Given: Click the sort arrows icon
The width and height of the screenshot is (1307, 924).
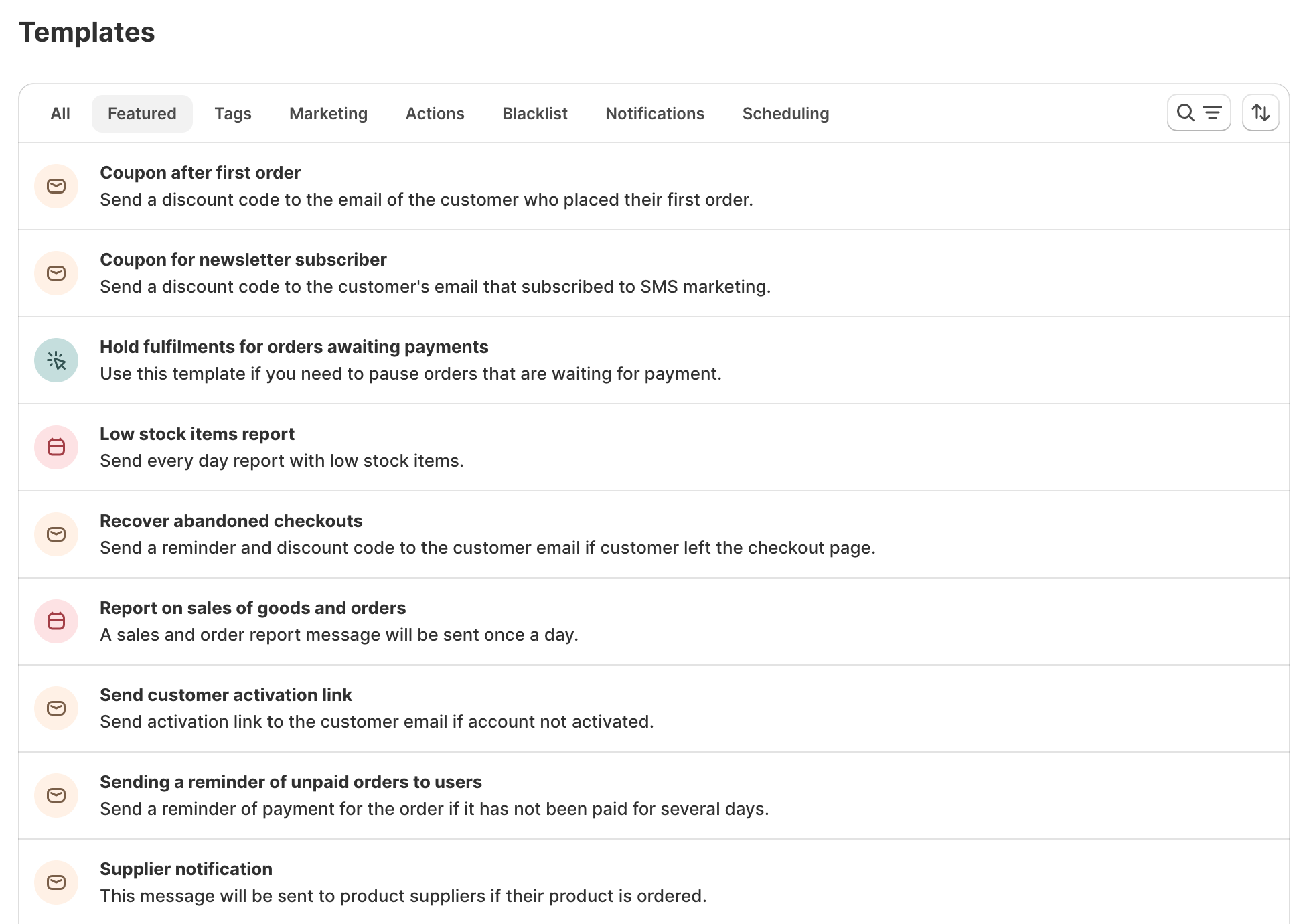Looking at the screenshot, I should pyautogui.click(x=1260, y=112).
